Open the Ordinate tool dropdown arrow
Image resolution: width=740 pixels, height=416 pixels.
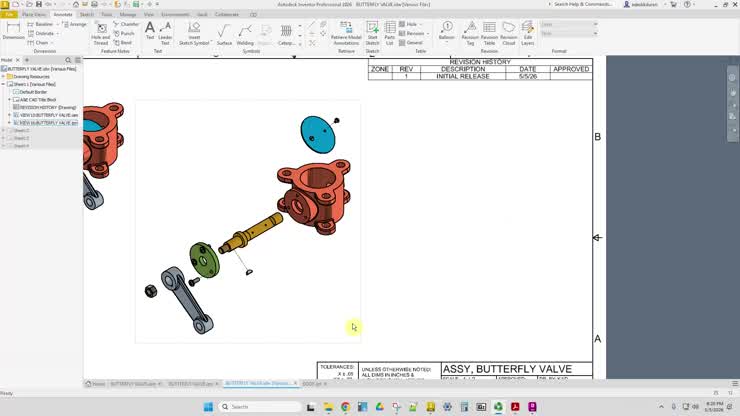(x=58, y=34)
